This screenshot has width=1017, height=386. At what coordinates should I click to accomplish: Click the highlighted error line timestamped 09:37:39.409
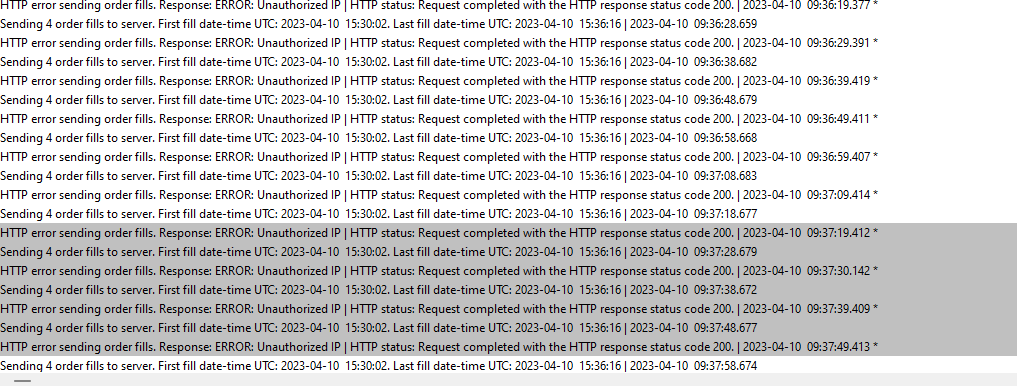pyautogui.click(x=508, y=309)
